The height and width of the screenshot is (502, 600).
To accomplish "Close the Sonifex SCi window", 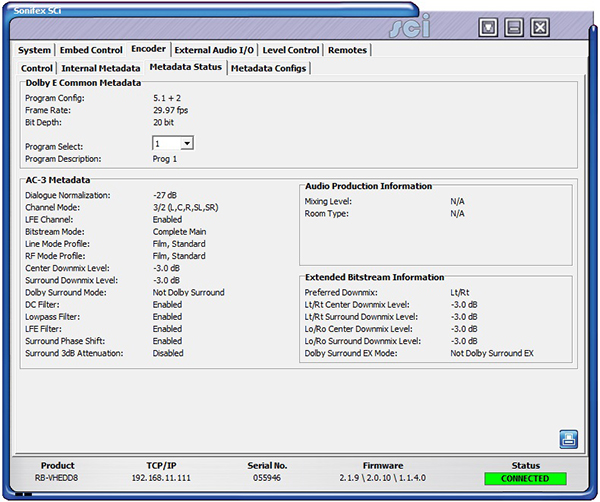I will pyautogui.click(x=540, y=27).
